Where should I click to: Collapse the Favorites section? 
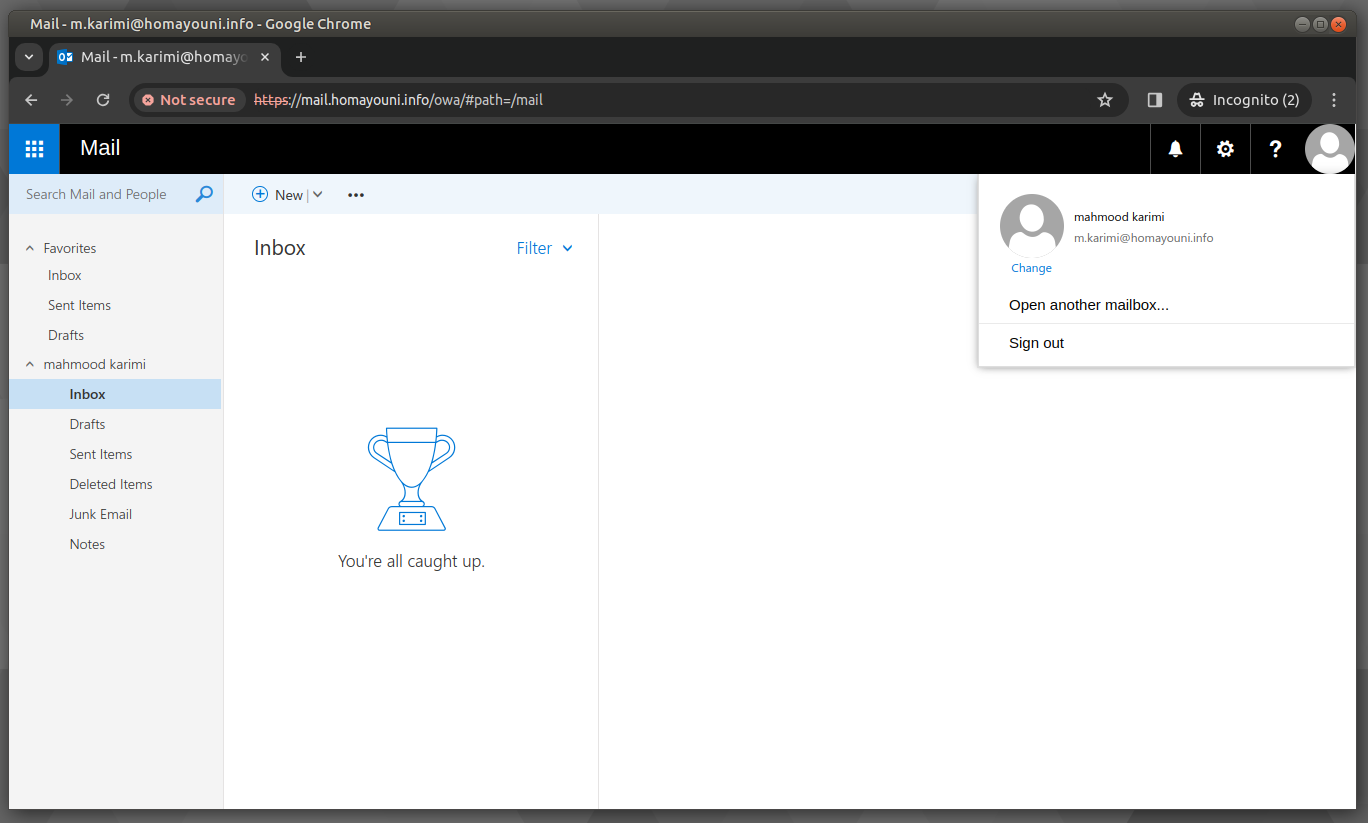click(30, 248)
